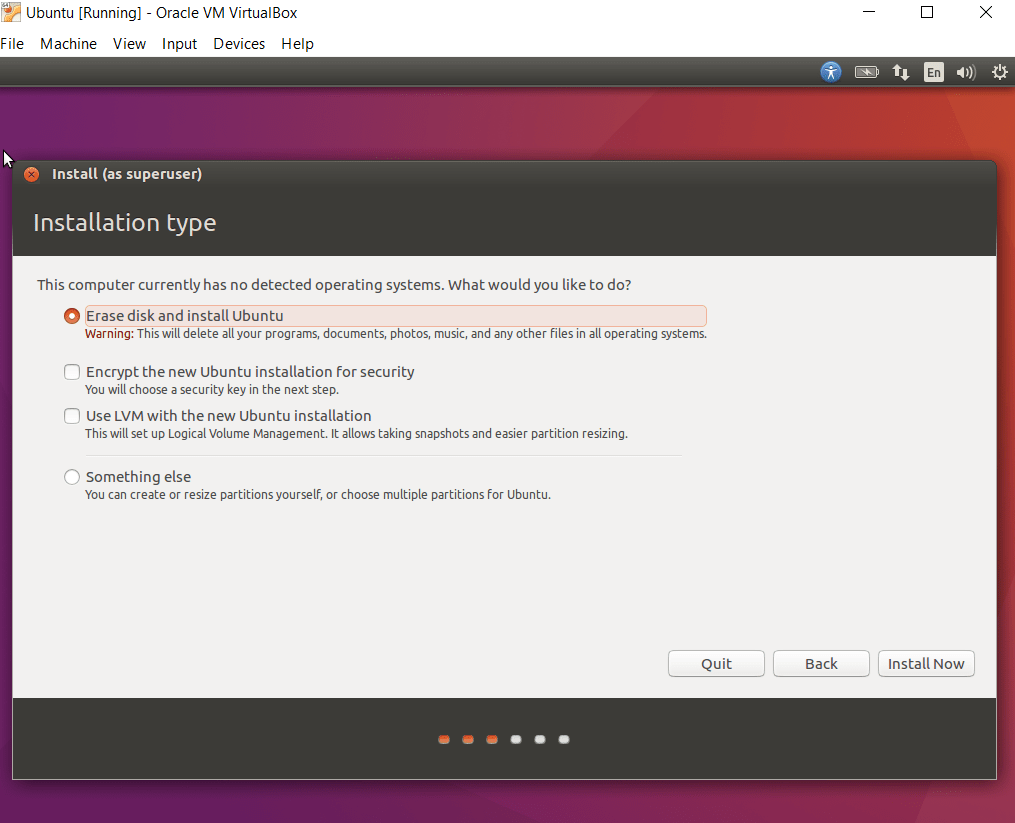Click the battery status indicator

(x=866, y=72)
